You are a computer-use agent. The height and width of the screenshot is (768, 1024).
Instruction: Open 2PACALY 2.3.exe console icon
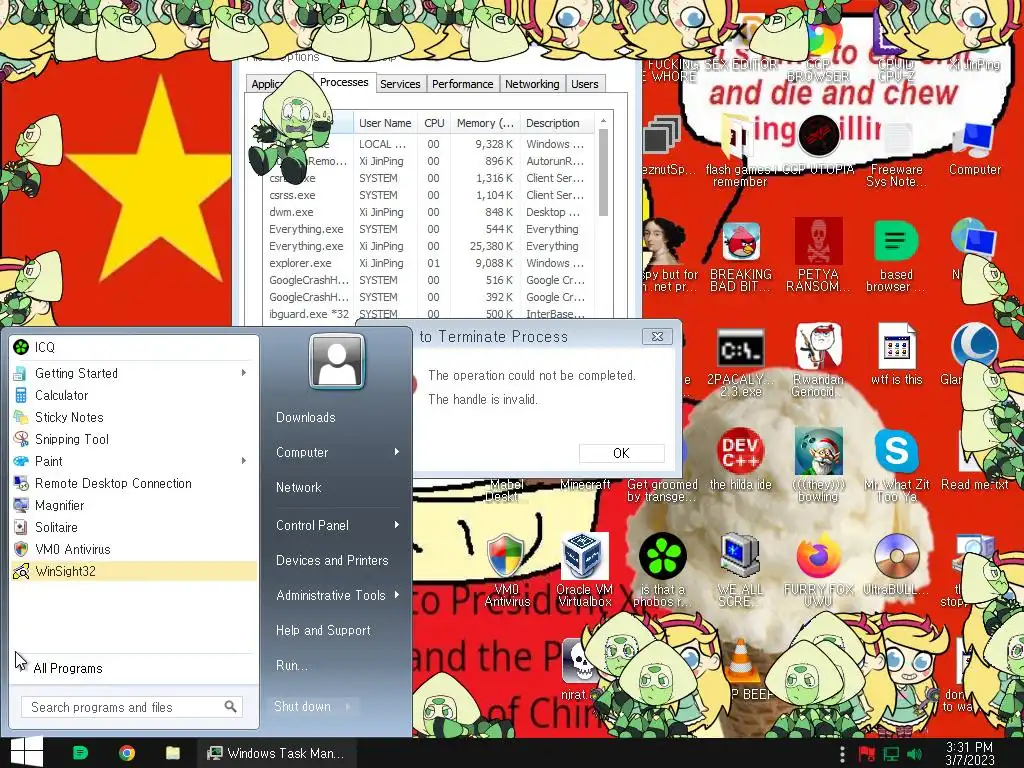(x=741, y=362)
